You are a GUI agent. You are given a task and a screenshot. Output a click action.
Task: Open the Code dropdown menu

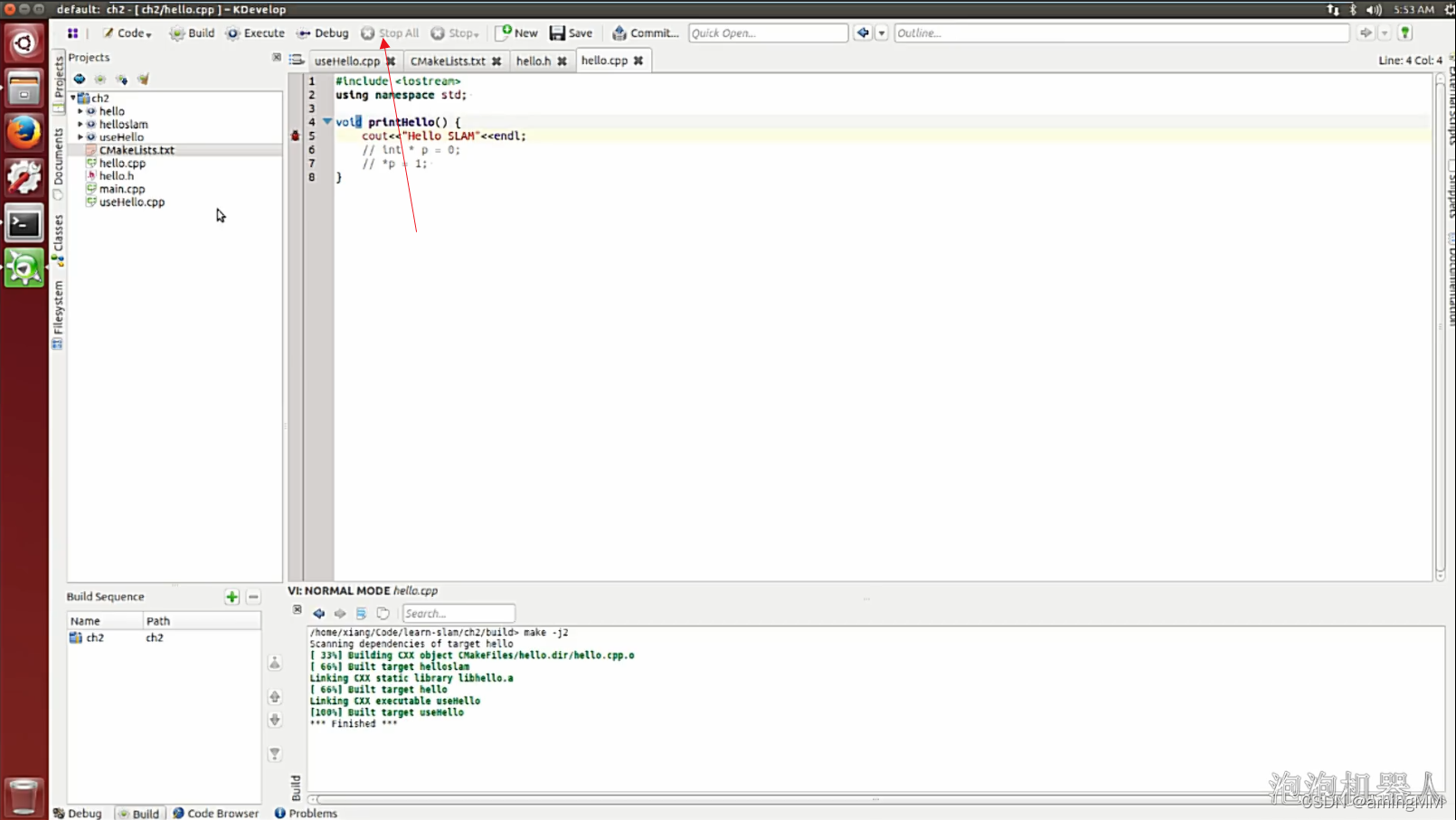(x=127, y=33)
